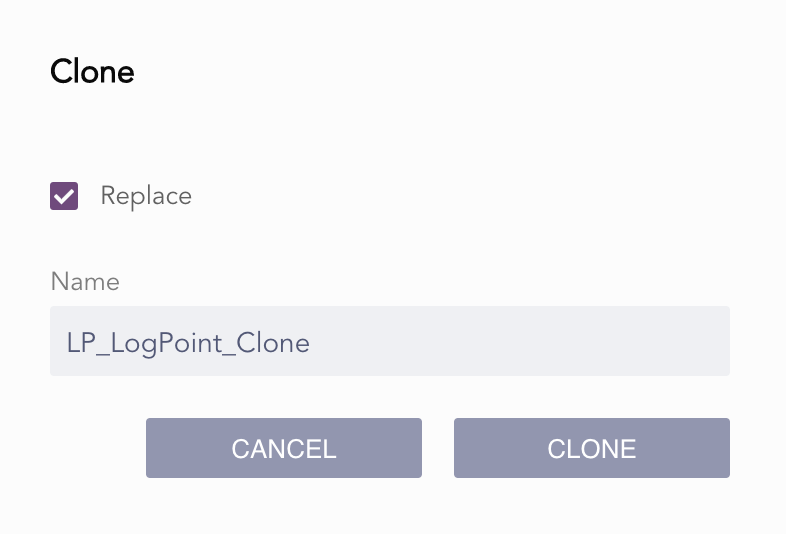Image resolution: width=786 pixels, height=534 pixels.
Task: Abort the clone via CANCEL
Action: [x=284, y=448]
